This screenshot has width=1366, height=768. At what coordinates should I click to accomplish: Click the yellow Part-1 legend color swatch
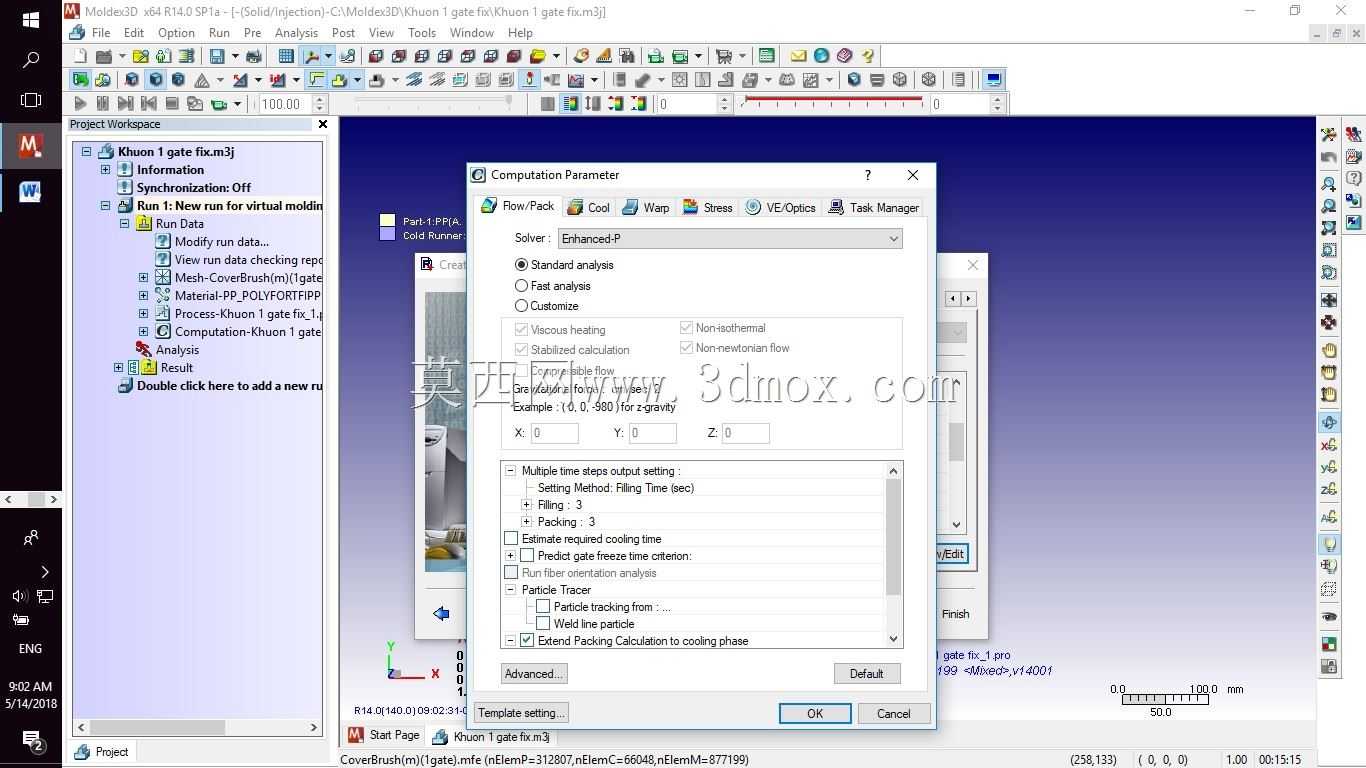pos(387,221)
